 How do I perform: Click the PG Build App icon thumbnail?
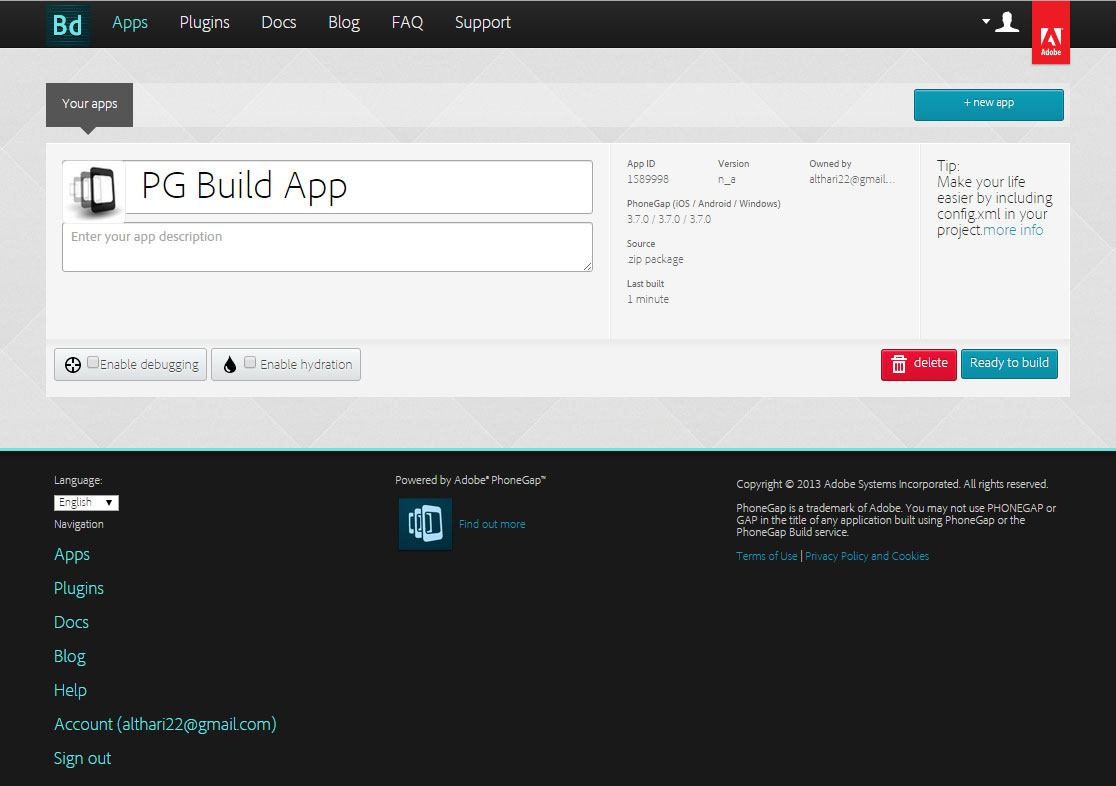click(x=93, y=190)
